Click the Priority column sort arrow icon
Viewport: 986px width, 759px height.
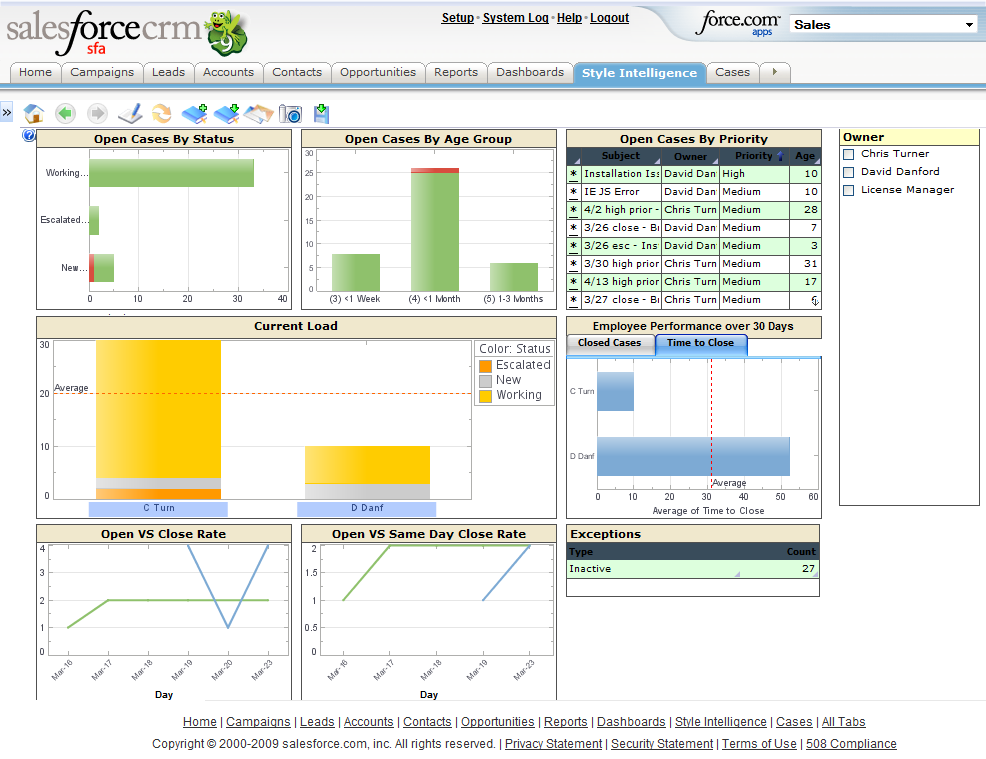tap(780, 156)
